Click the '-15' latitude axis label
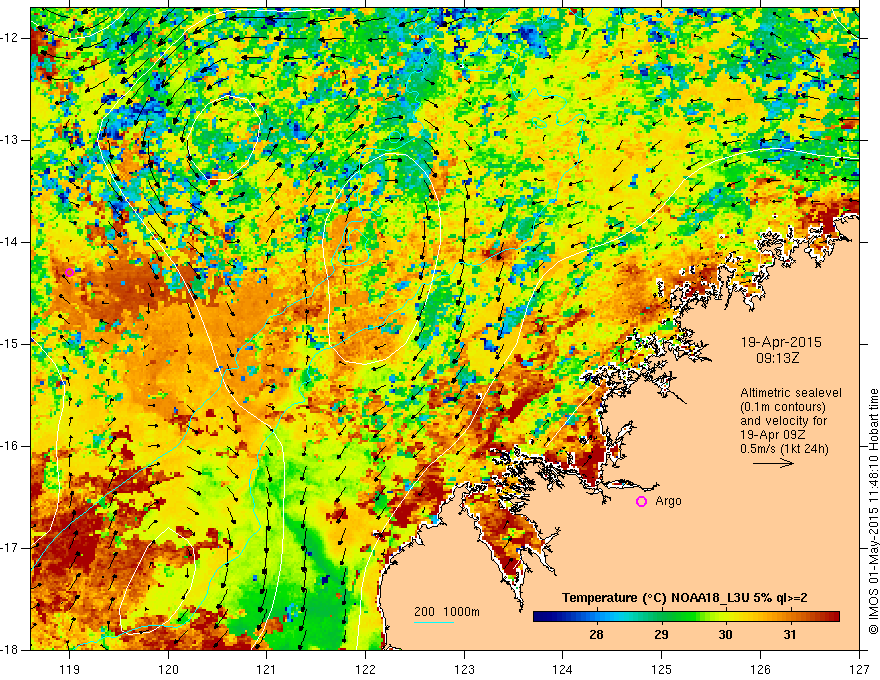Image resolution: width=880 pixels, height=680 pixels. click(x=11, y=344)
